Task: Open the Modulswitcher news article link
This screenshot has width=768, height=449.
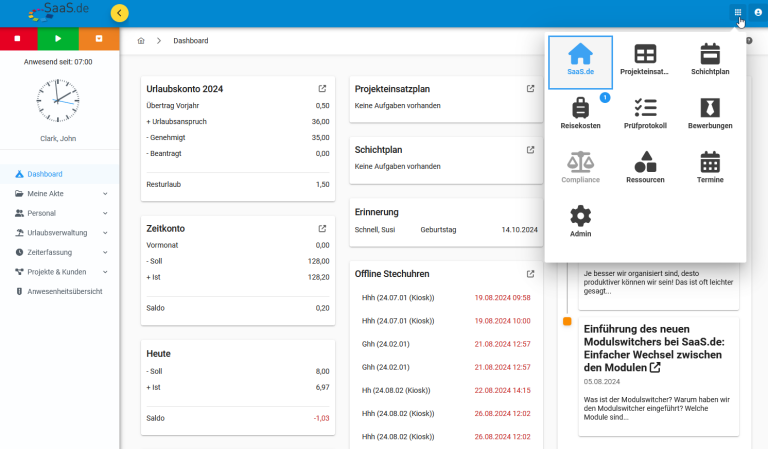Action: point(655,368)
